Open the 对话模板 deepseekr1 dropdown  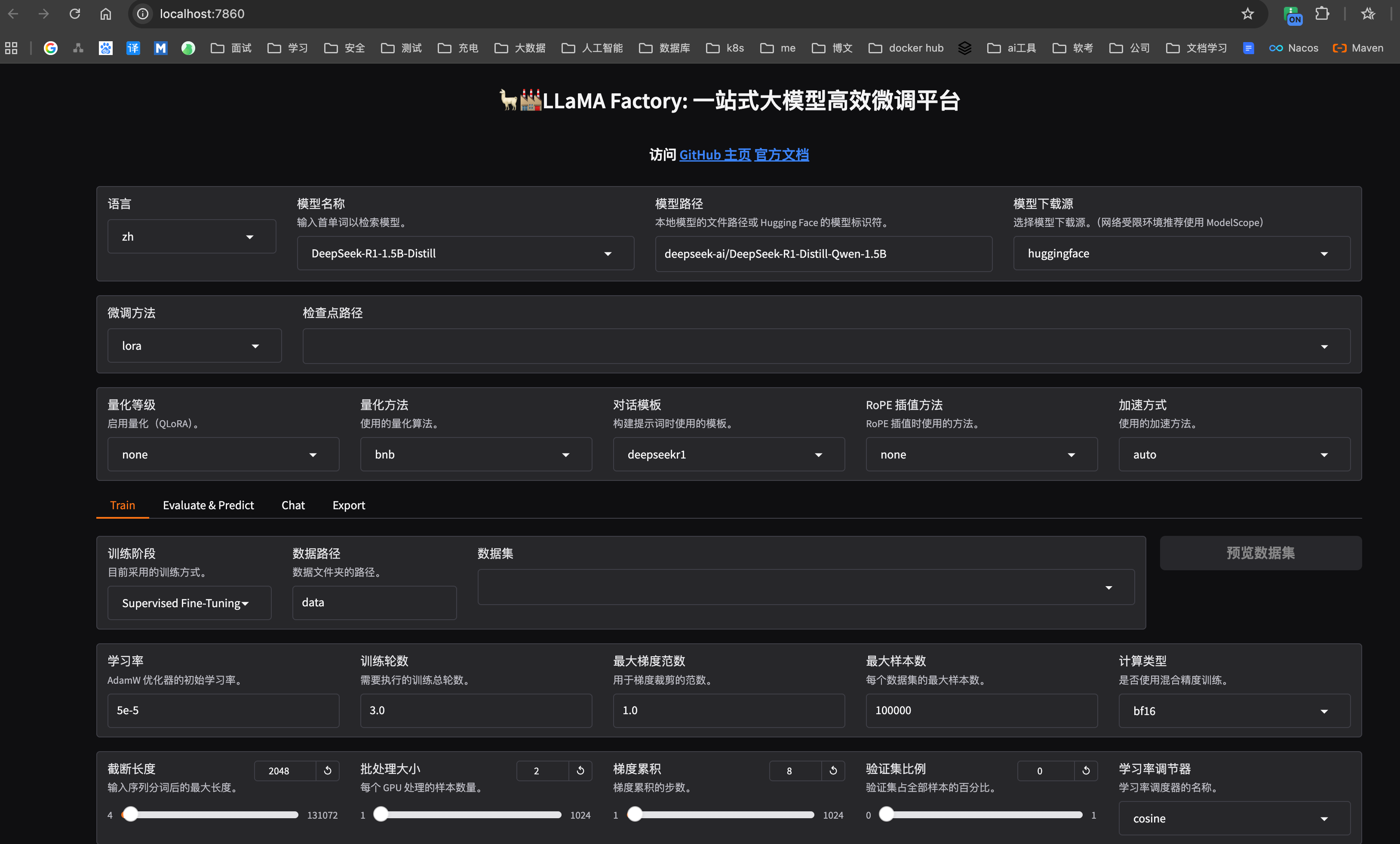coord(729,454)
